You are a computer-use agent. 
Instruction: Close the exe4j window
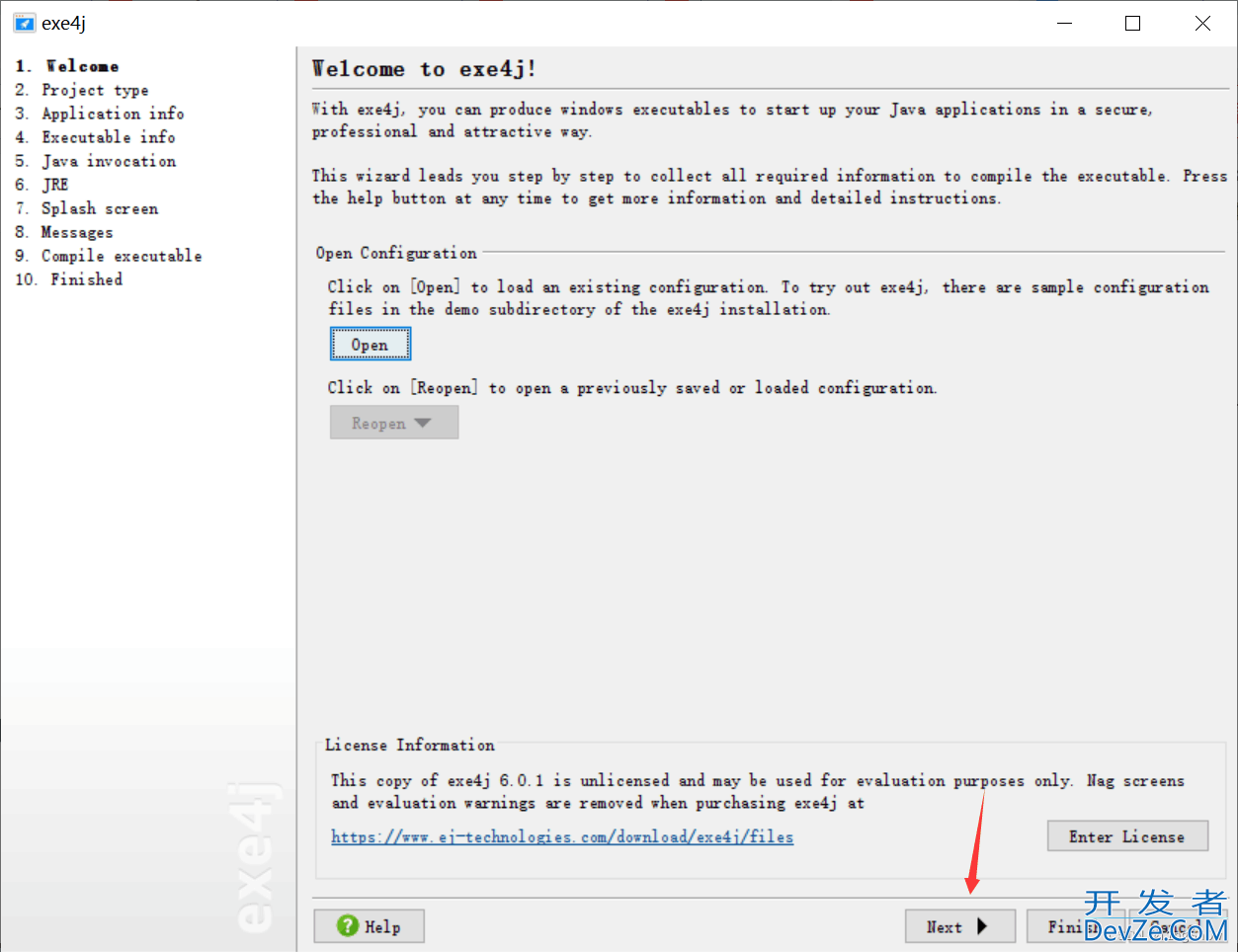tap(1202, 23)
